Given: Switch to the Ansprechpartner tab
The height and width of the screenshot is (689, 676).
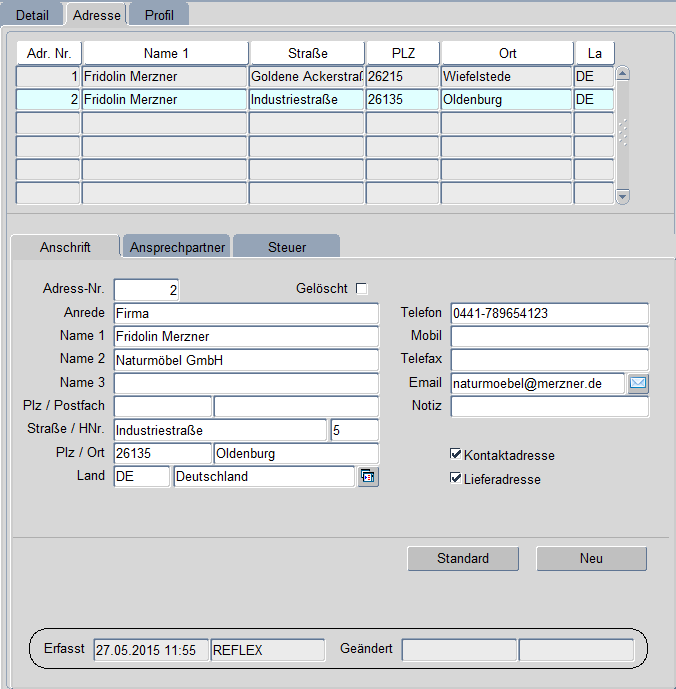Looking at the screenshot, I should (176, 246).
